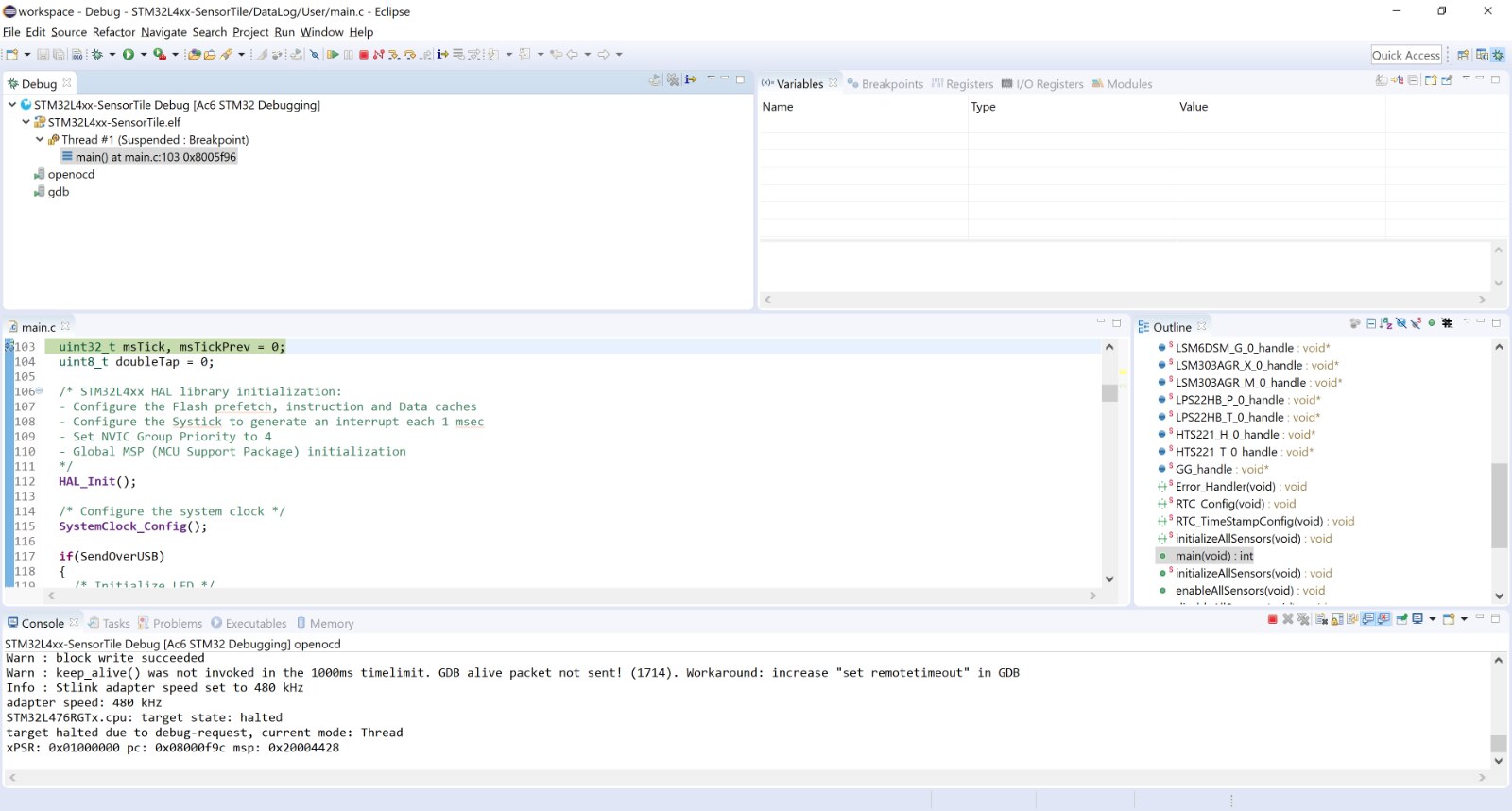Screen dimensions: 1512x811
Task: Select main(void) in the Outline list
Action: click(1213, 556)
